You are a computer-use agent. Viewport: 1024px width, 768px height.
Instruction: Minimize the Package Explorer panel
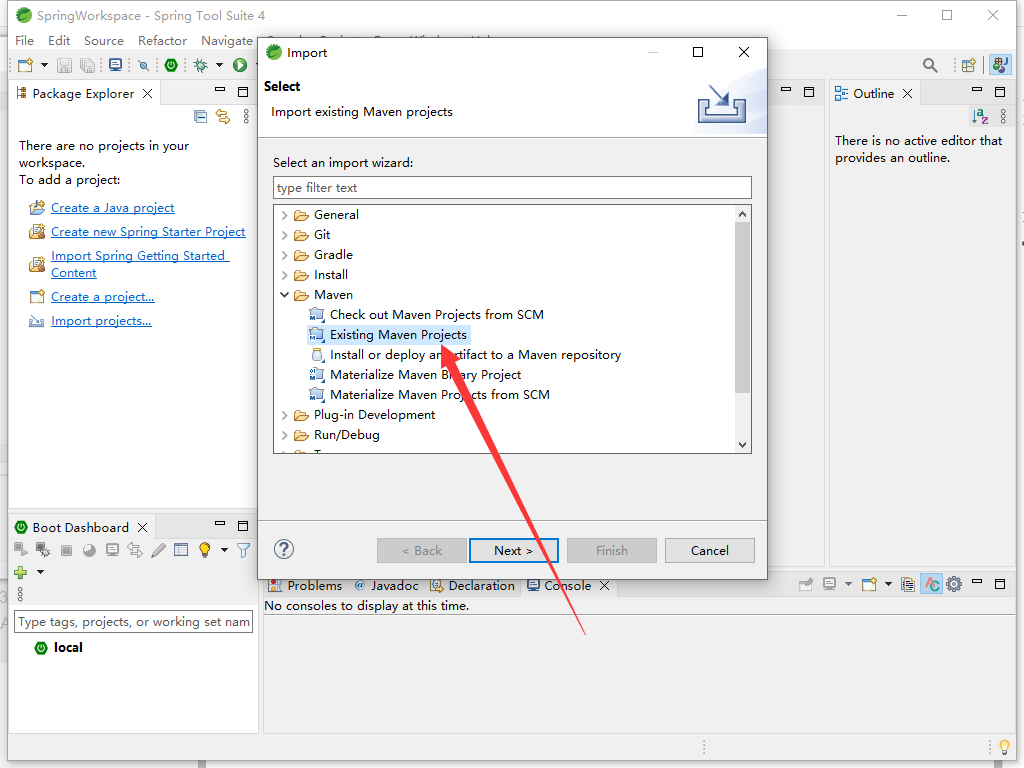[x=220, y=89]
